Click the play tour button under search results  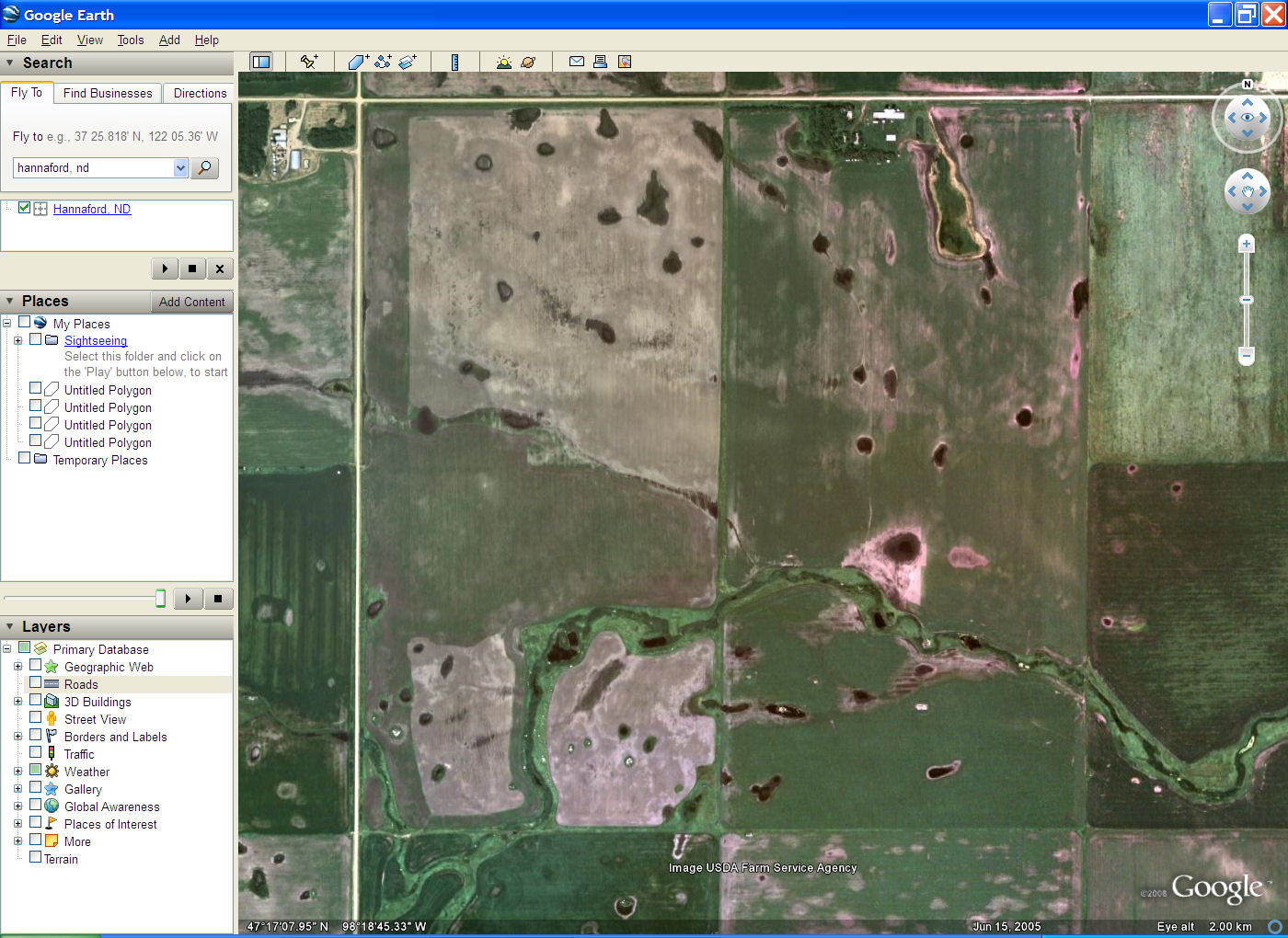point(165,269)
